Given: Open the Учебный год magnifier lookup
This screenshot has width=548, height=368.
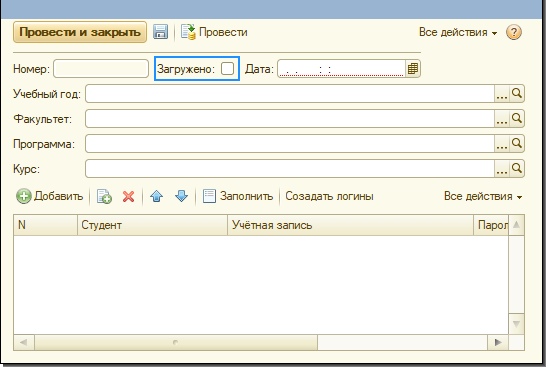Looking at the screenshot, I should [x=517, y=94].
